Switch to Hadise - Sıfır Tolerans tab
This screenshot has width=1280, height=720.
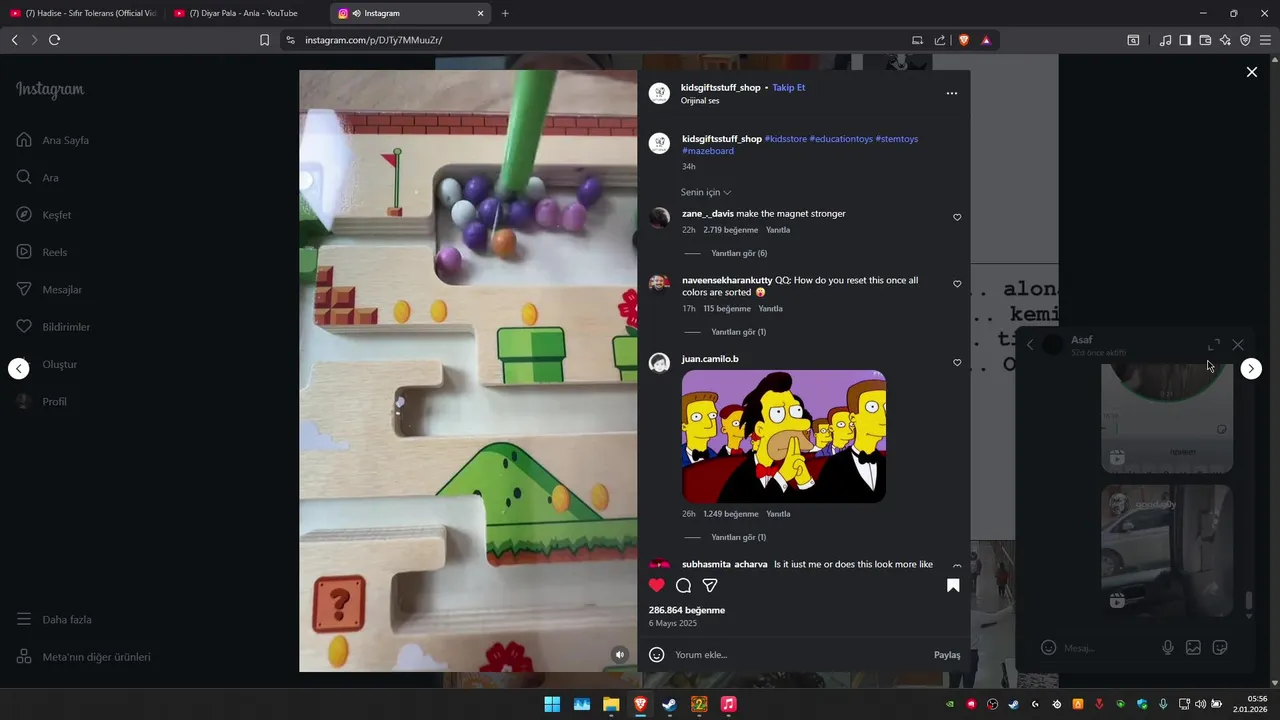click(x=83, y=13)
